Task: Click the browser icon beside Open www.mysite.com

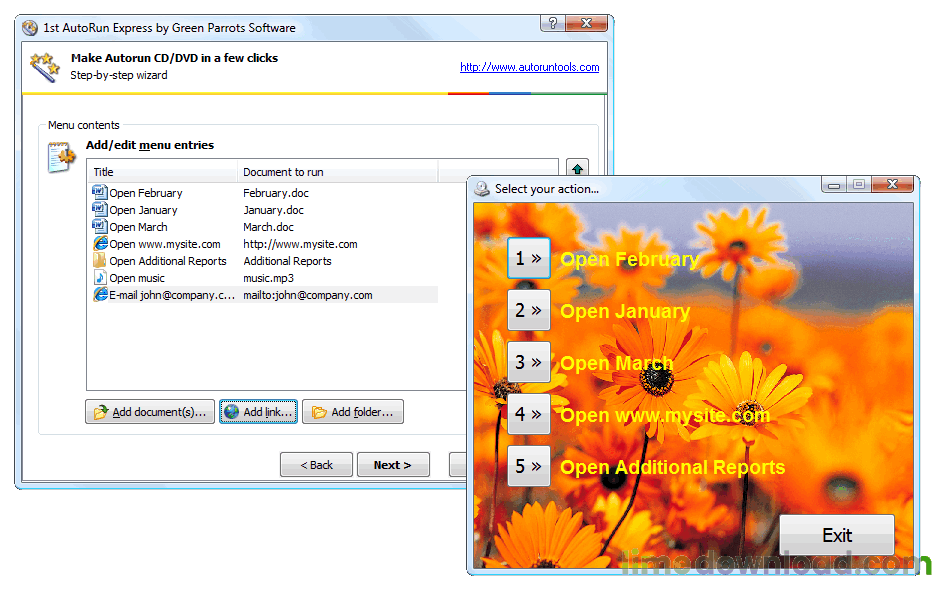Action: point(99,243)
